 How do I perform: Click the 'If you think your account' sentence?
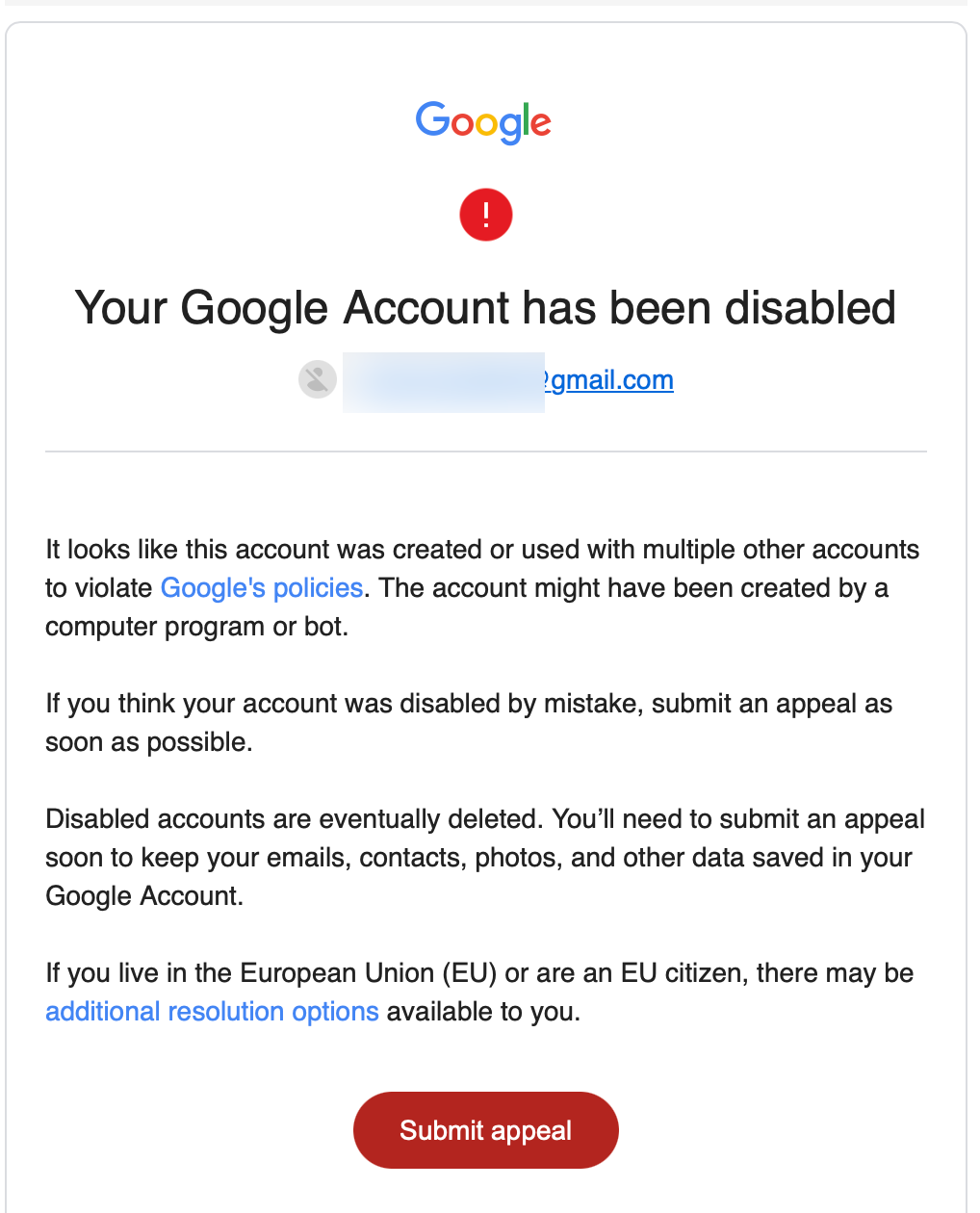pos(469,704)
